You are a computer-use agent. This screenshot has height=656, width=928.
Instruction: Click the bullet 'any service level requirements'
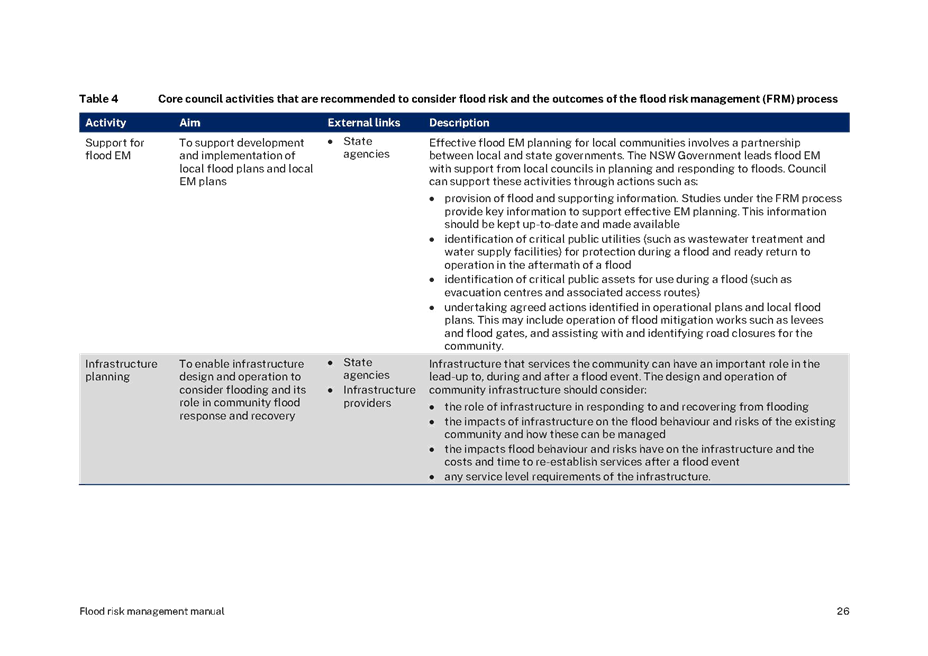(x=577, y=477)
